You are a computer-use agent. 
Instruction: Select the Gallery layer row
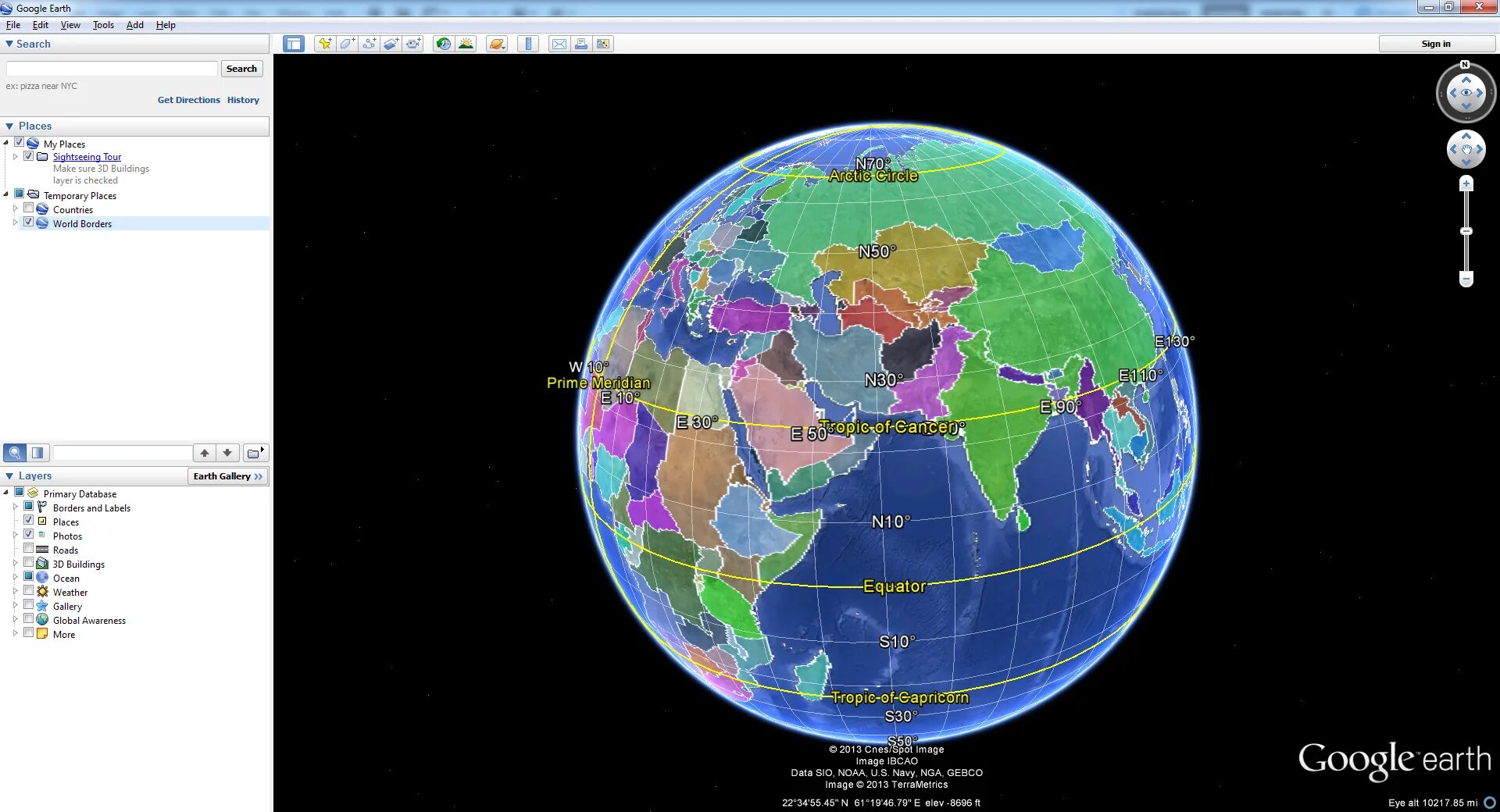67,607
